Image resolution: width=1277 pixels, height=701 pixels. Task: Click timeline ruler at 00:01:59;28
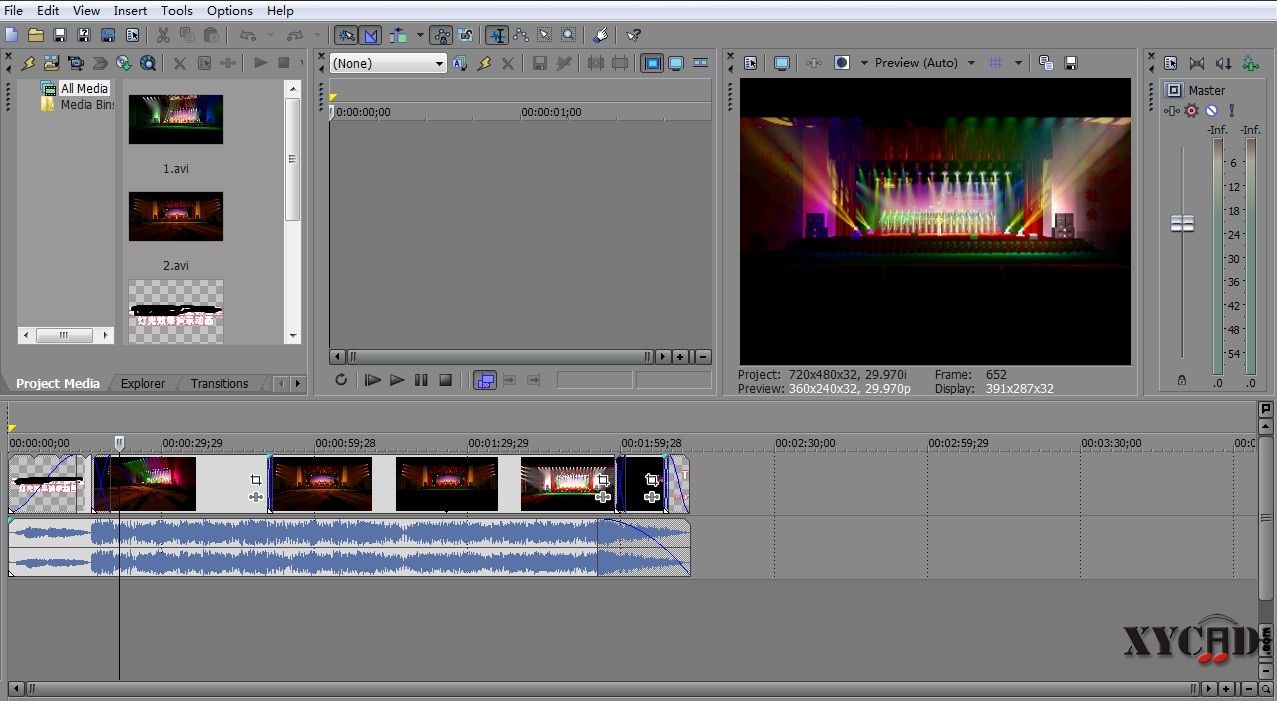coord(652,443)
